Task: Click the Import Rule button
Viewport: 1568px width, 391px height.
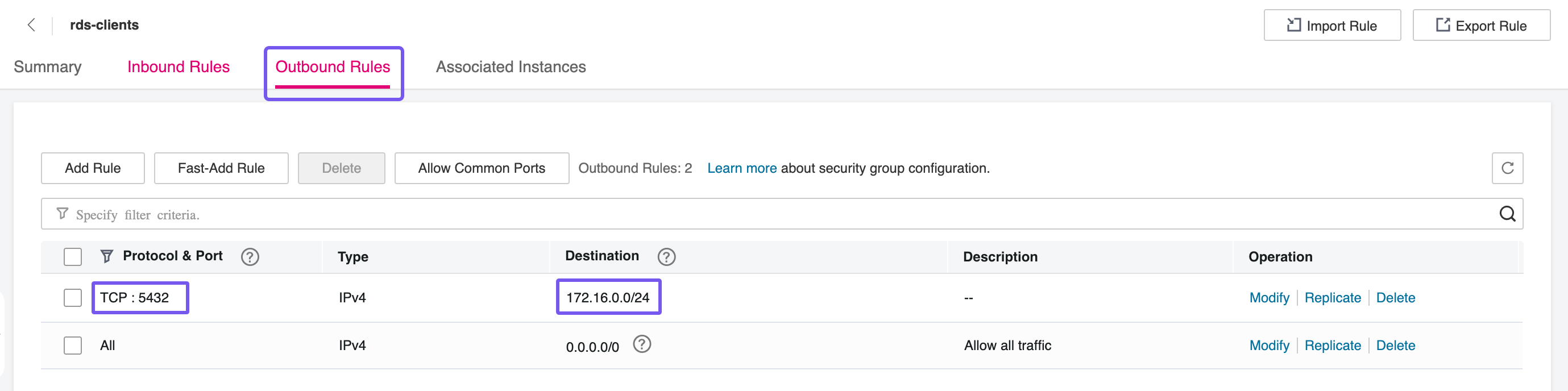Action: (1331, 26)
